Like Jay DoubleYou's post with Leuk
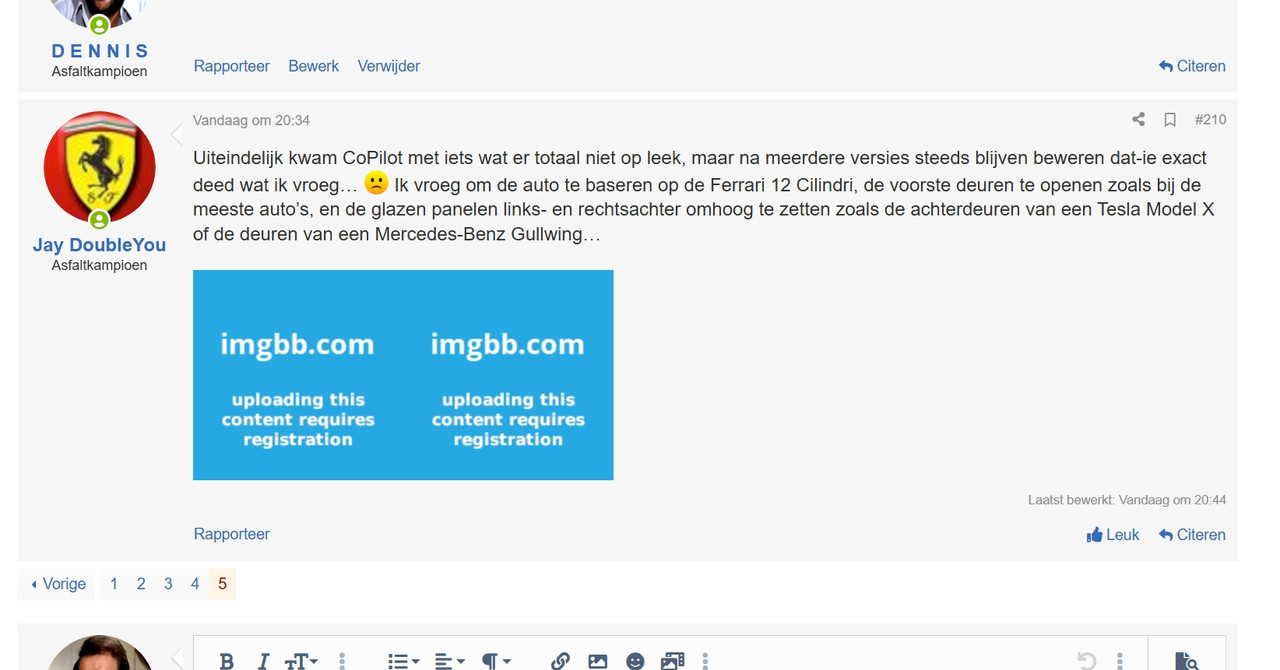This screenshot has height=670, width=1280. tap(1113, 535)
